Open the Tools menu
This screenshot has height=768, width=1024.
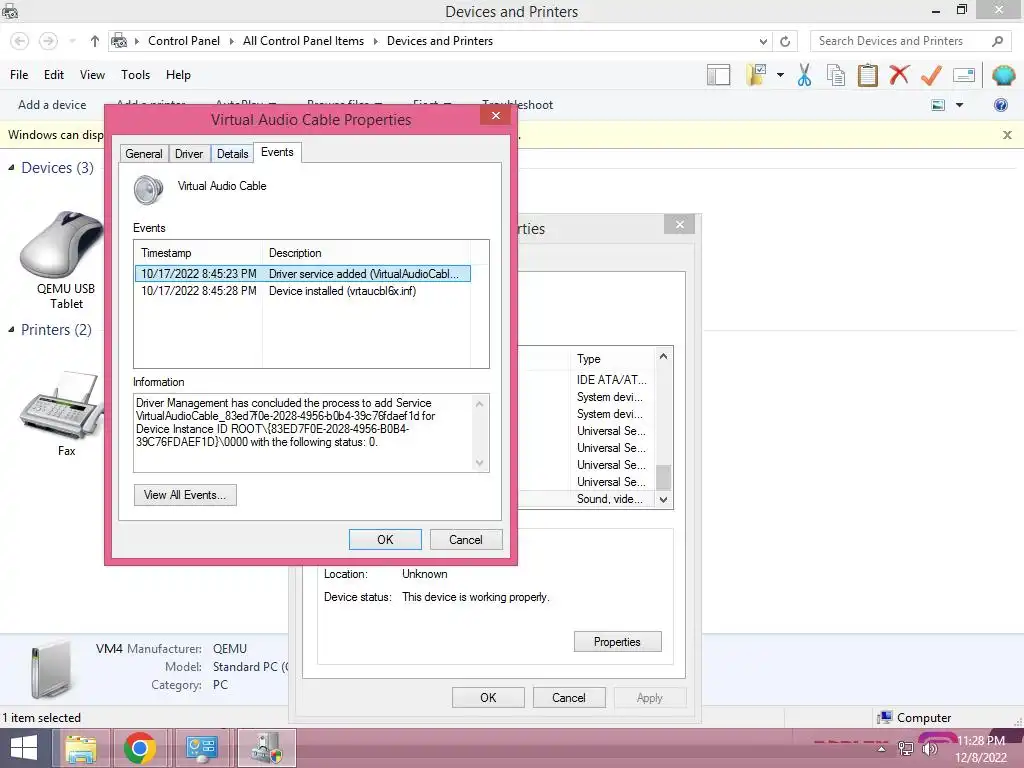pos(135,75)
